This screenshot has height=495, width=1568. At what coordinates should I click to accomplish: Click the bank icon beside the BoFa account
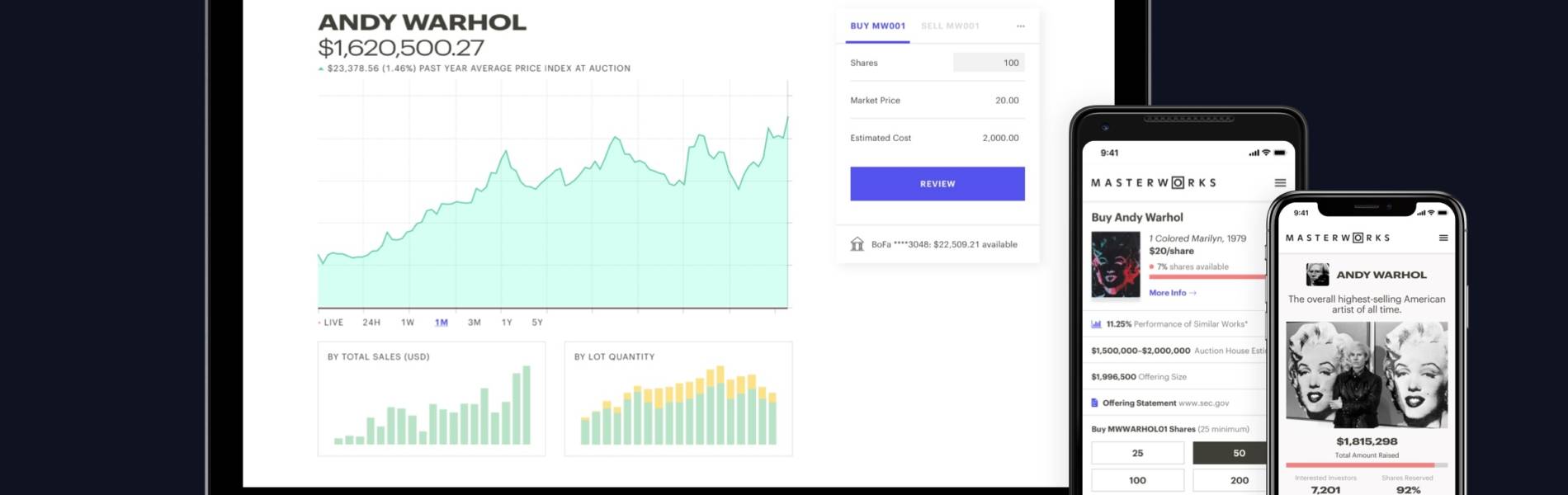click(x=857, y=244)
